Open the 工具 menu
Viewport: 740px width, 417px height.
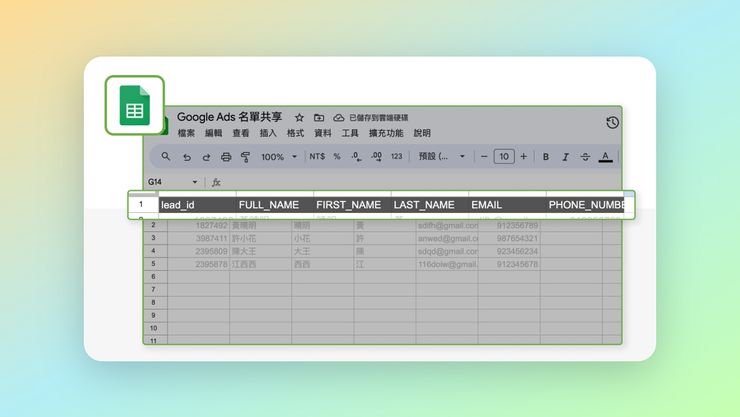pyautogui.click(x=350, y=133)
